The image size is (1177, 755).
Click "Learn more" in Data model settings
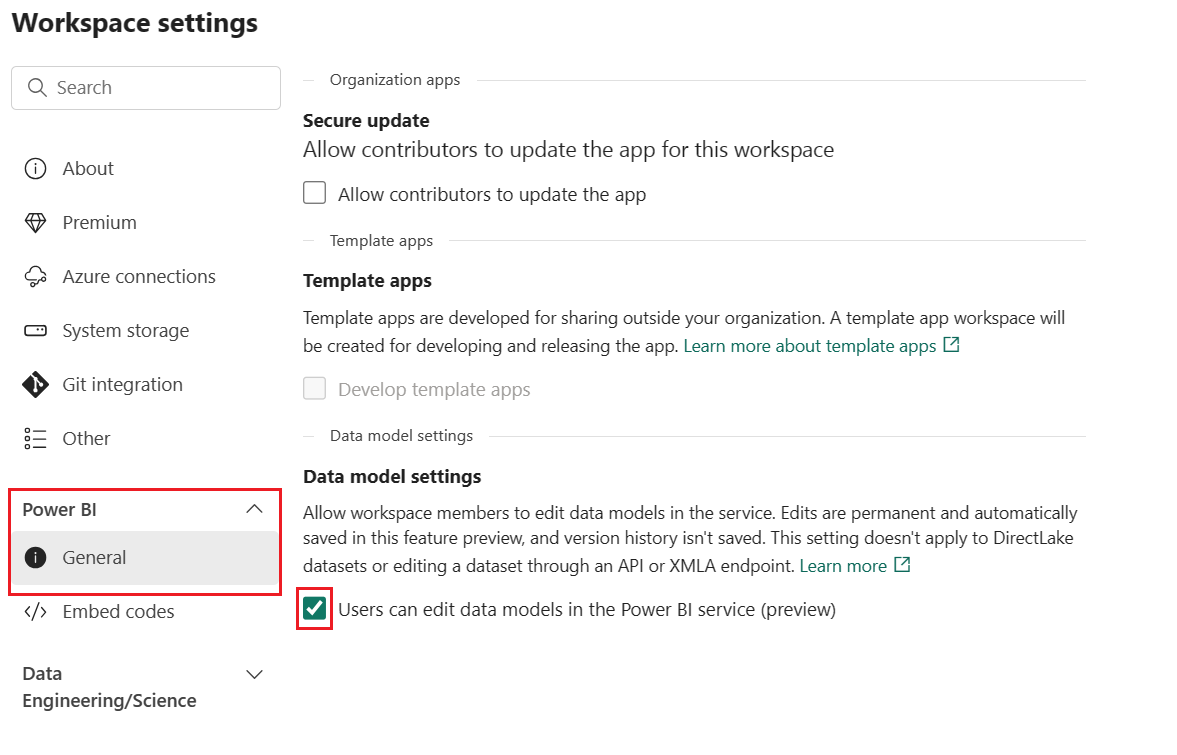tap(843, 564)
